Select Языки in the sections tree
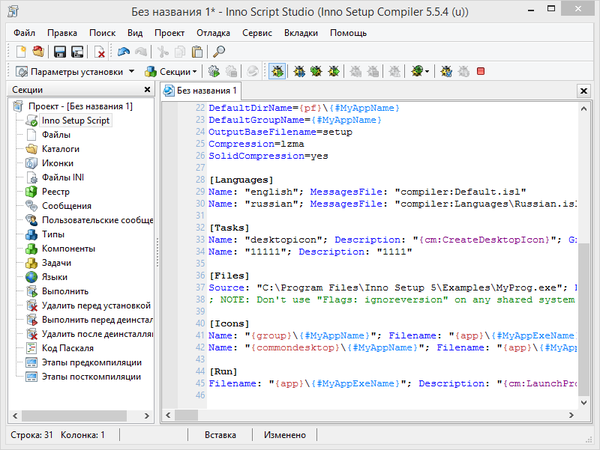Image resolution: width=600 pixels, height=450 pixels. (x=56, y=276)
